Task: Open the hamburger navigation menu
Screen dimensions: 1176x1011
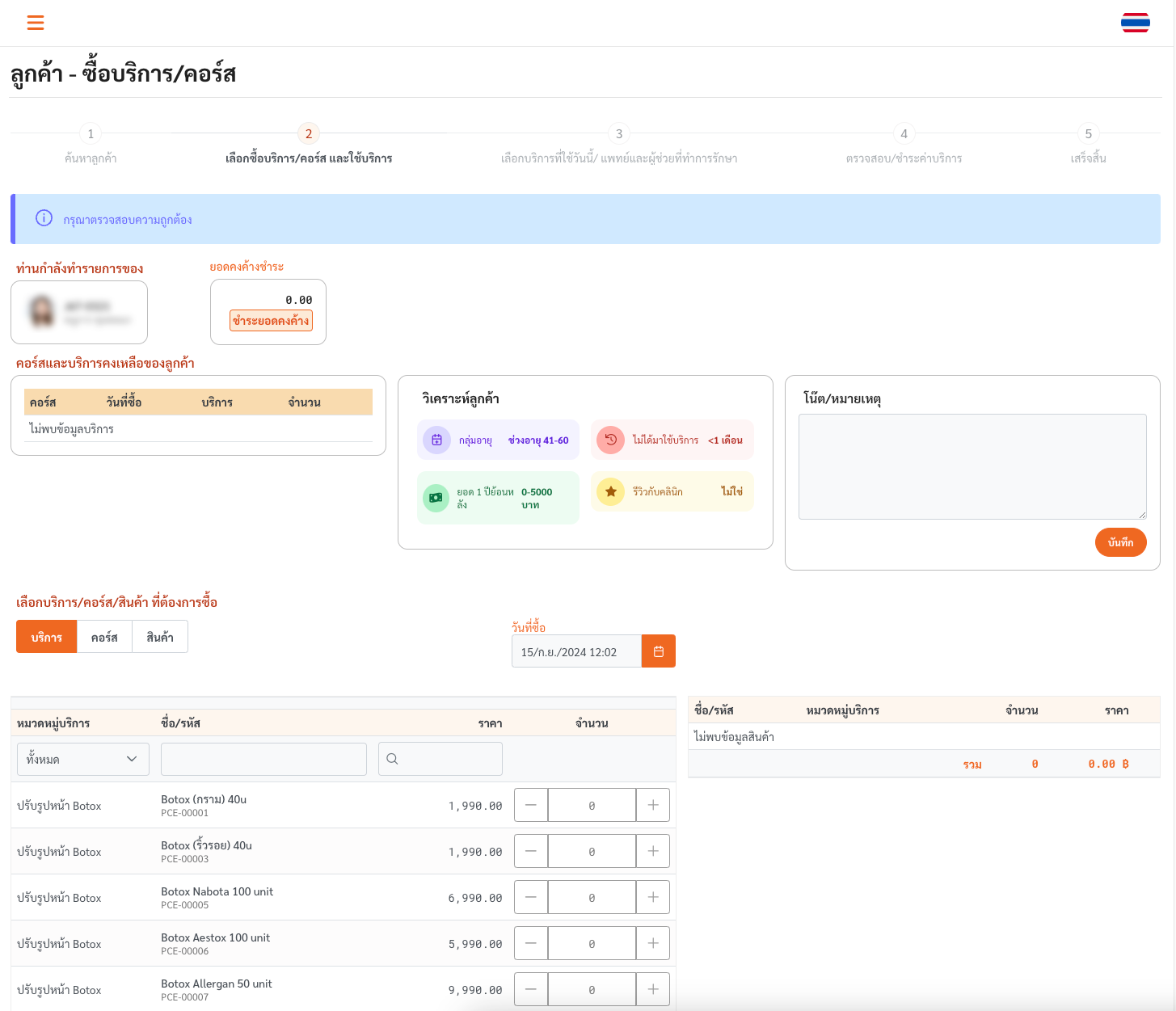Action: [36, 23]
